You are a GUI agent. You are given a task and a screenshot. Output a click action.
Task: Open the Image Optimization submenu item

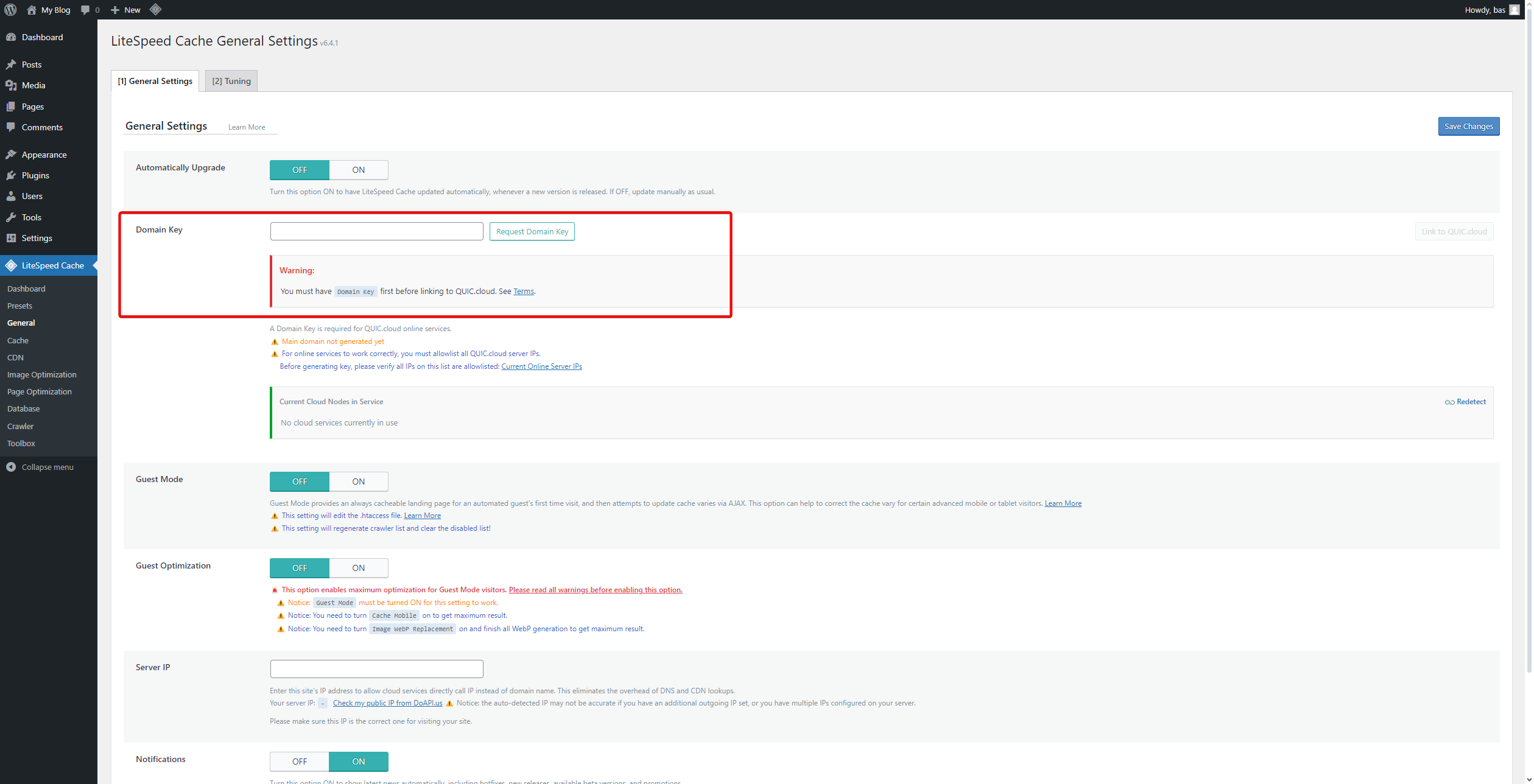click(x=41, y=374)
